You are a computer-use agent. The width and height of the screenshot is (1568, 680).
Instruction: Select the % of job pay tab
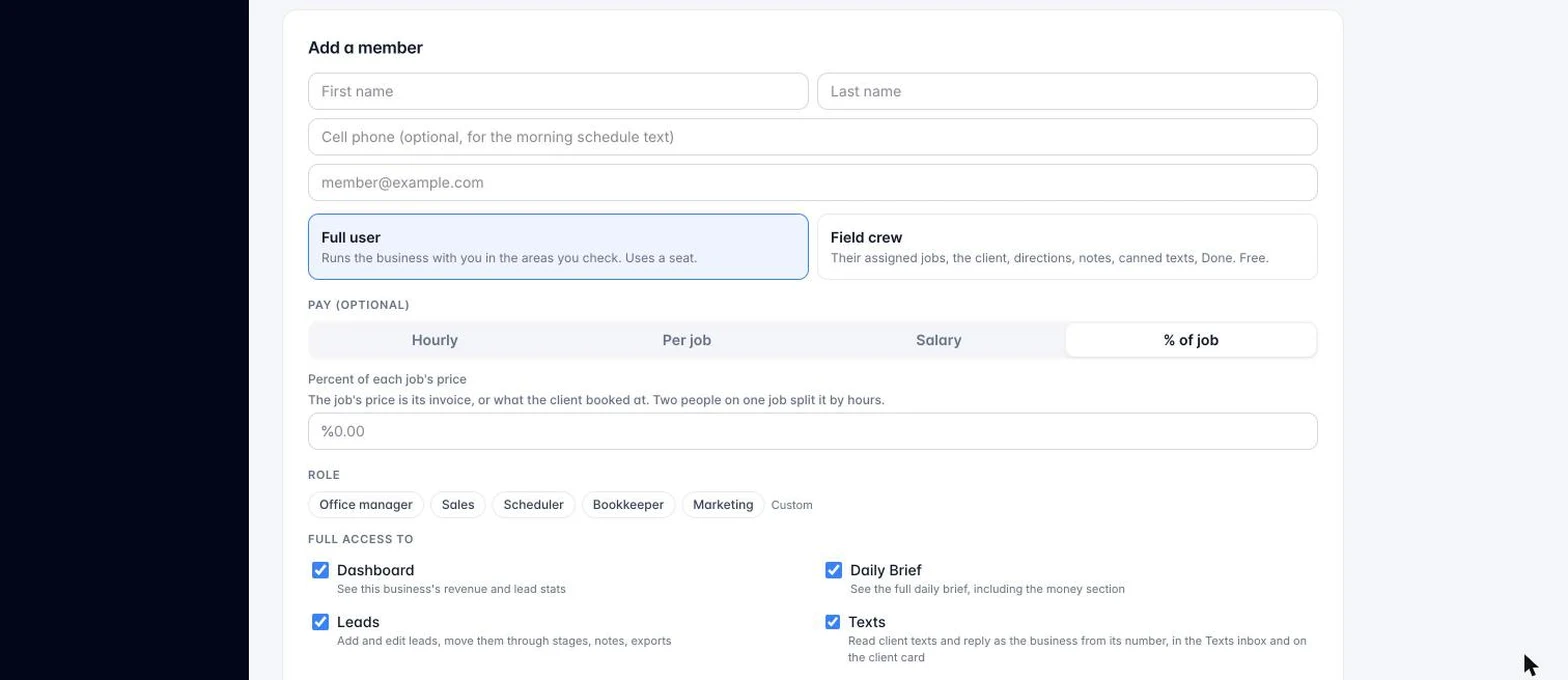pyautogui.click(x=1191, y=340)
